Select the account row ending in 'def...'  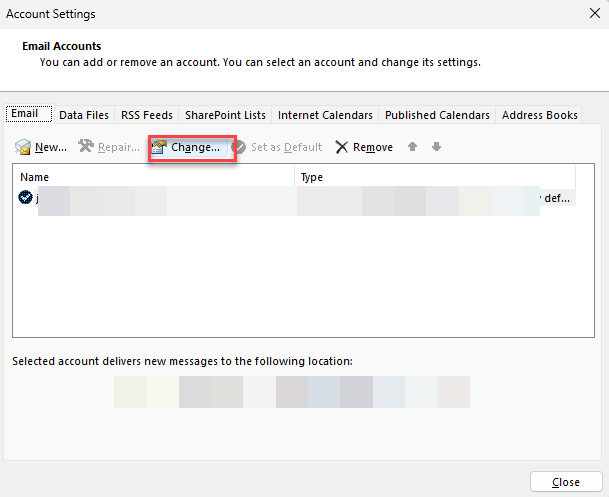[295, 198]
